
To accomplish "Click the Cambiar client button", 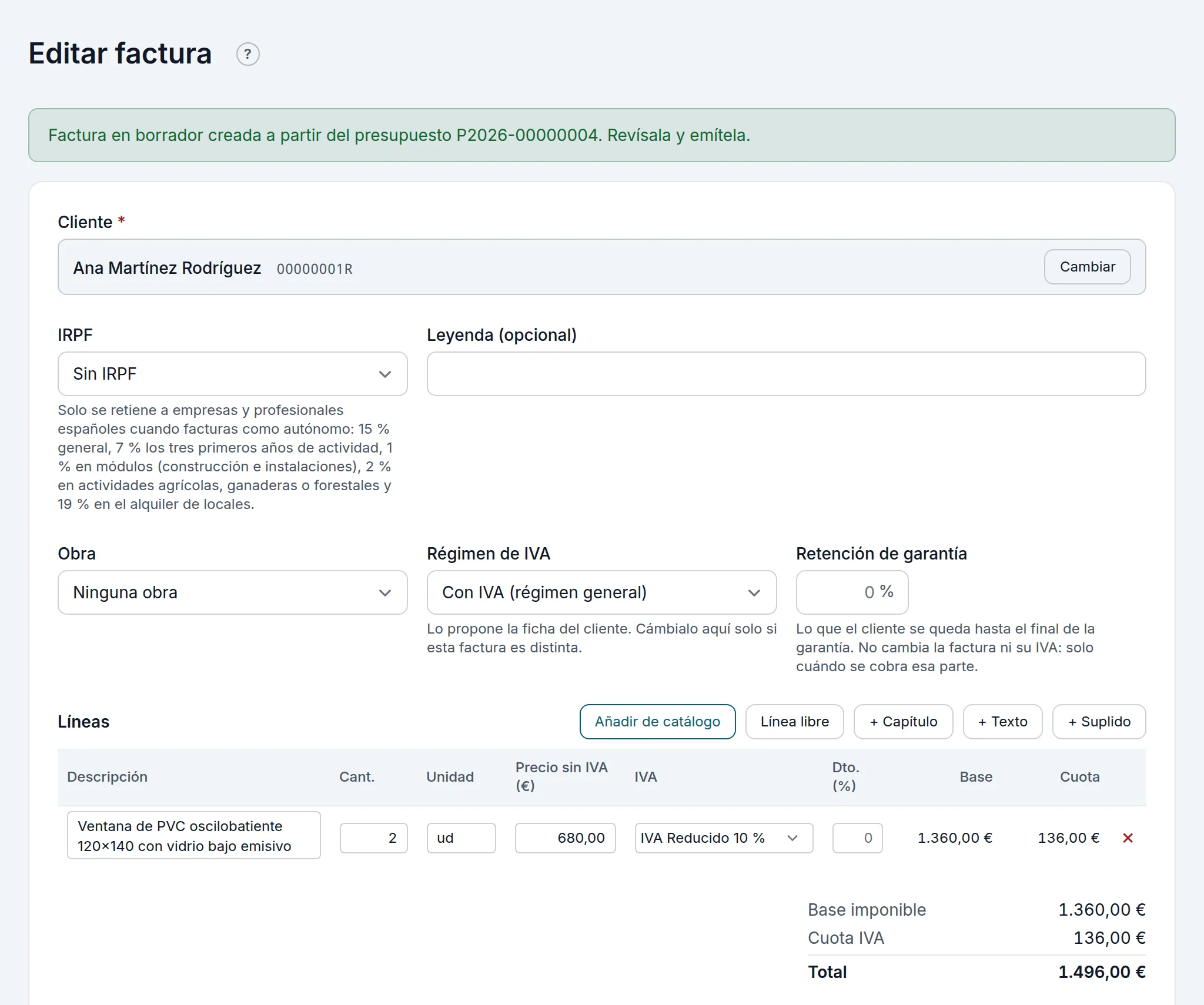I will click(x=1087, y=267).
